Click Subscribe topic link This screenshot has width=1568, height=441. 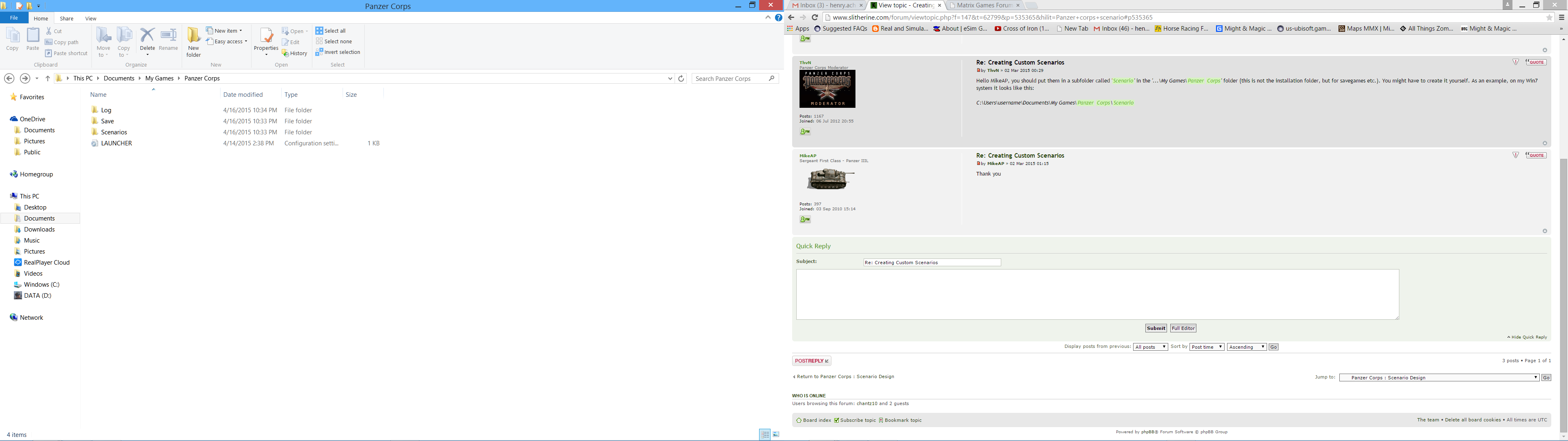855,420
